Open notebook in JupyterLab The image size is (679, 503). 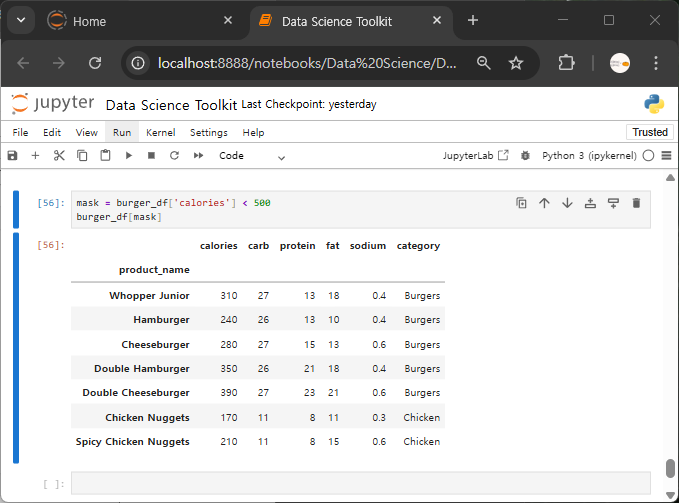pyautogui.click(x=475, y=155)
